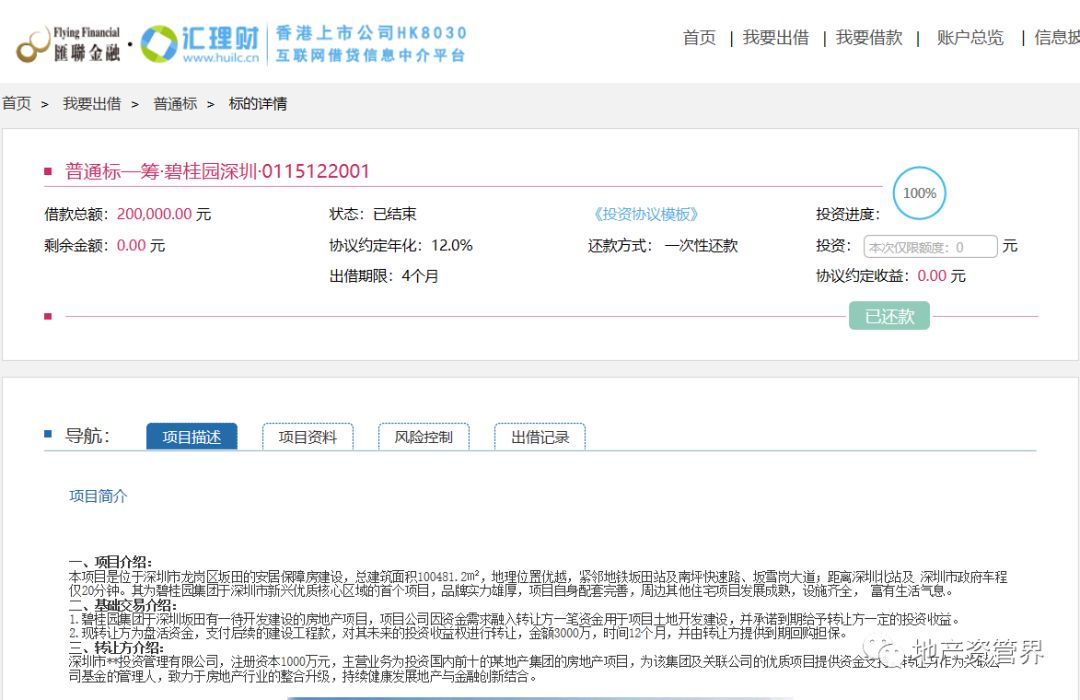Viewport: 1080px width, 700px height.
Task: Go to 我要出借 in the breadcrumb
Action: (92, 104)
